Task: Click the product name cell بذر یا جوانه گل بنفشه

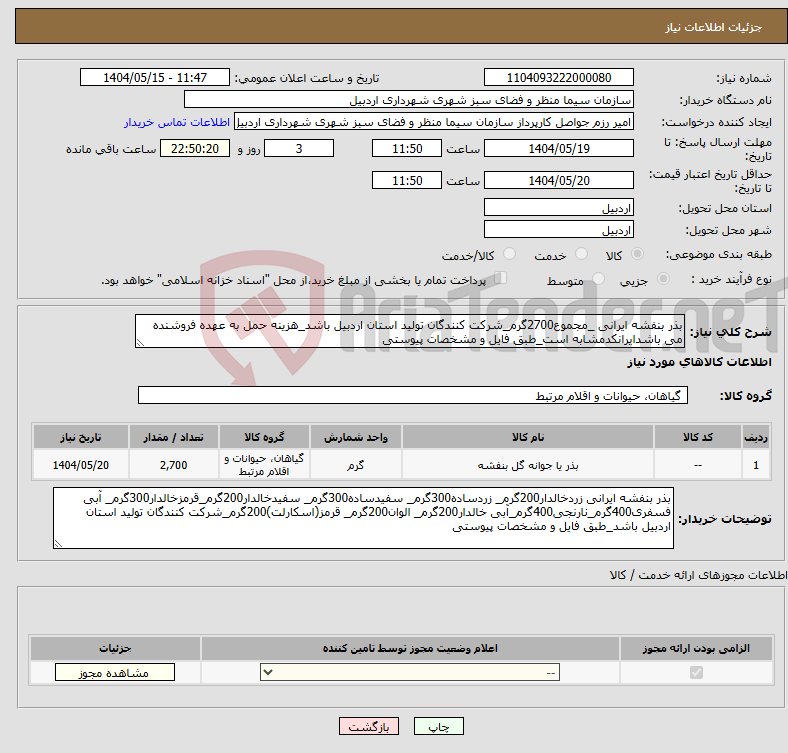Action: (x=528, y=465)
